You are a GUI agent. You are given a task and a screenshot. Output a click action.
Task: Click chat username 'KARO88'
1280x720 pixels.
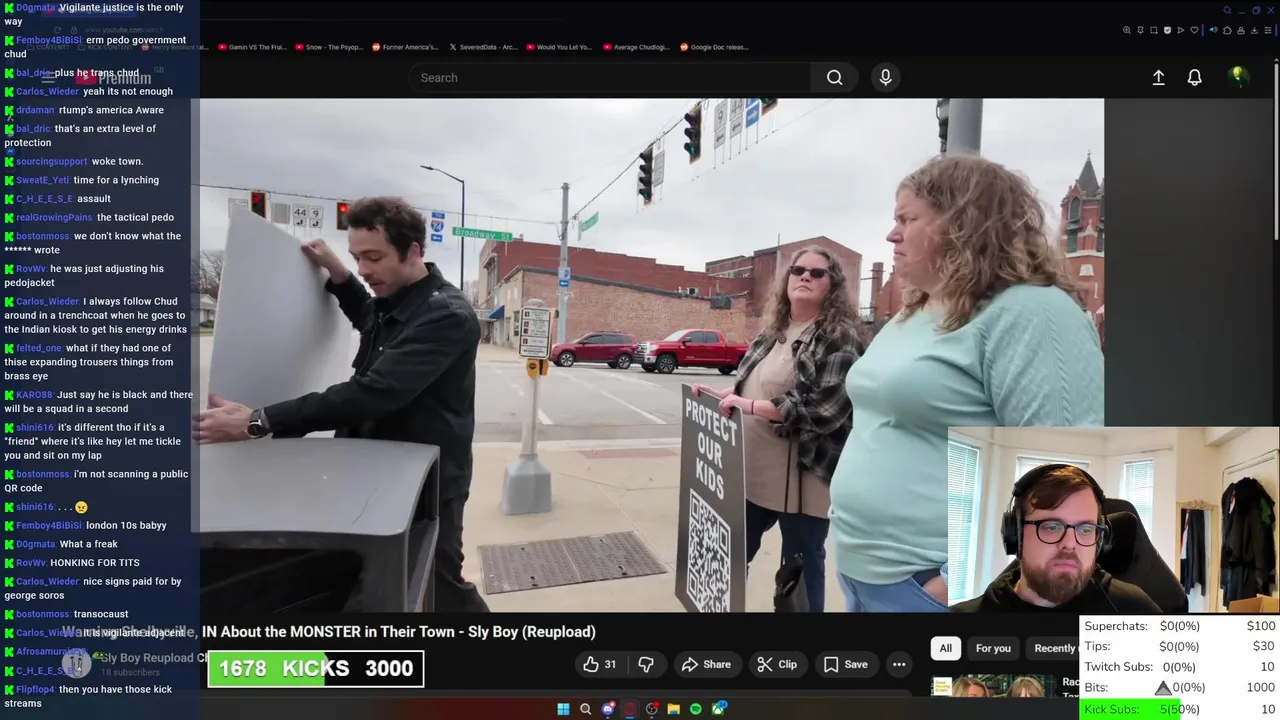[x=35, y=395]
